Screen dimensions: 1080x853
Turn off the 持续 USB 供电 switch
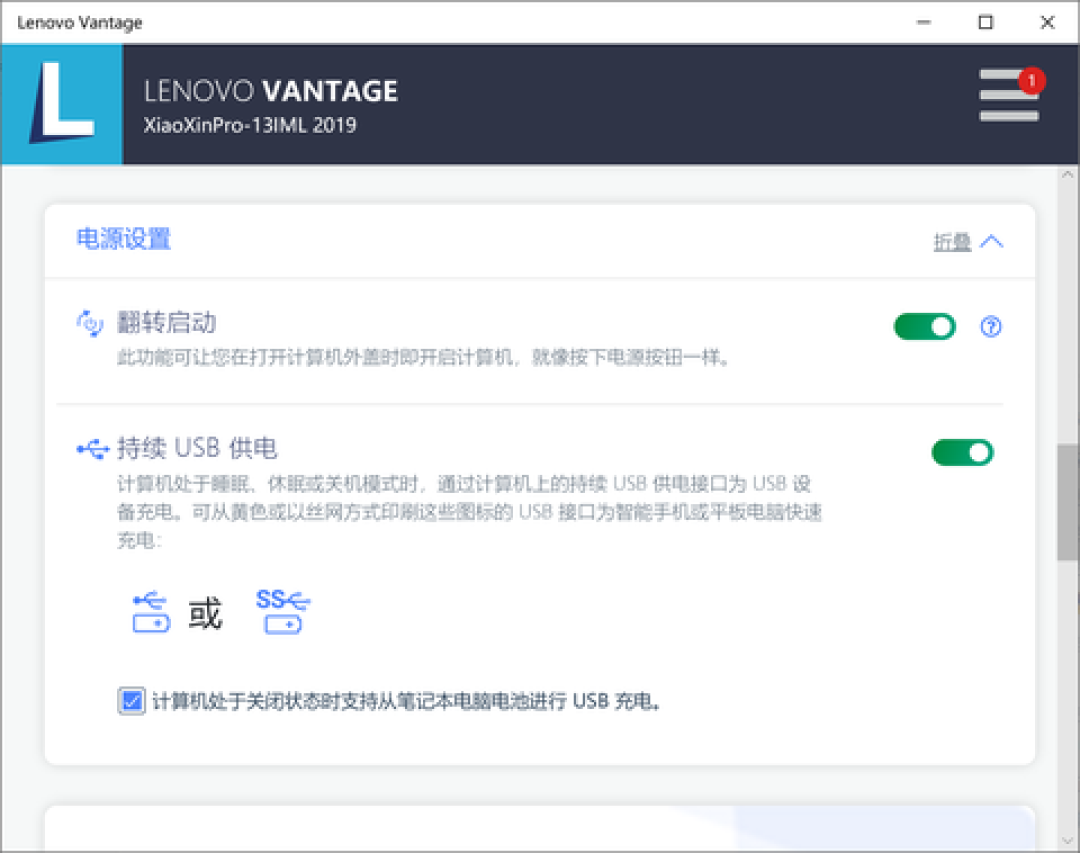pyautogui.click(x=962, y=453)
